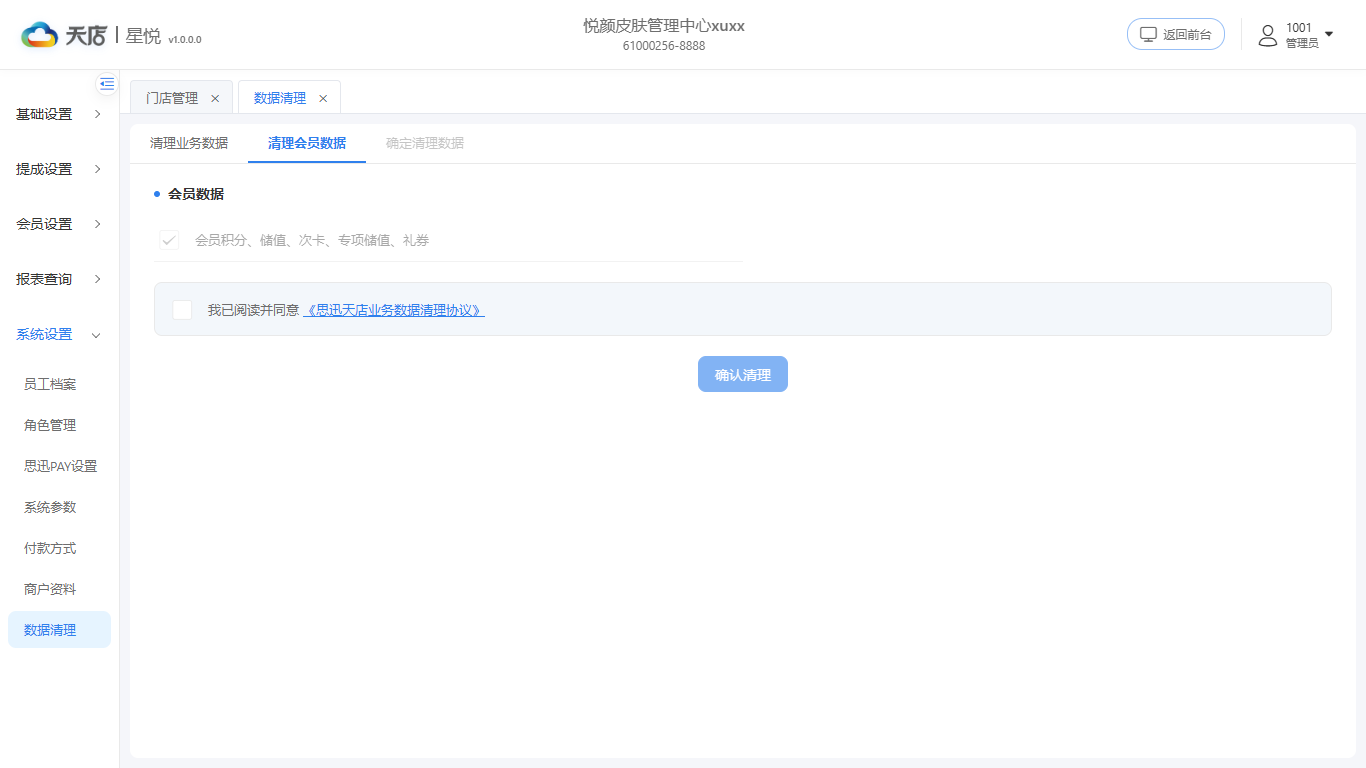Screen dimensions: 1366x768
Task: Click the user avatar icon
Action: click(x=1268, y=36)
